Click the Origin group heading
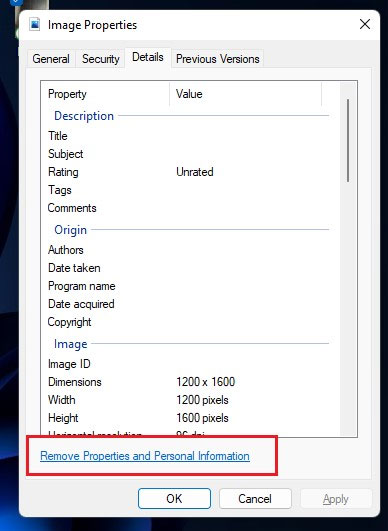The height and width of the screenshot is (531, 388). 70,230
